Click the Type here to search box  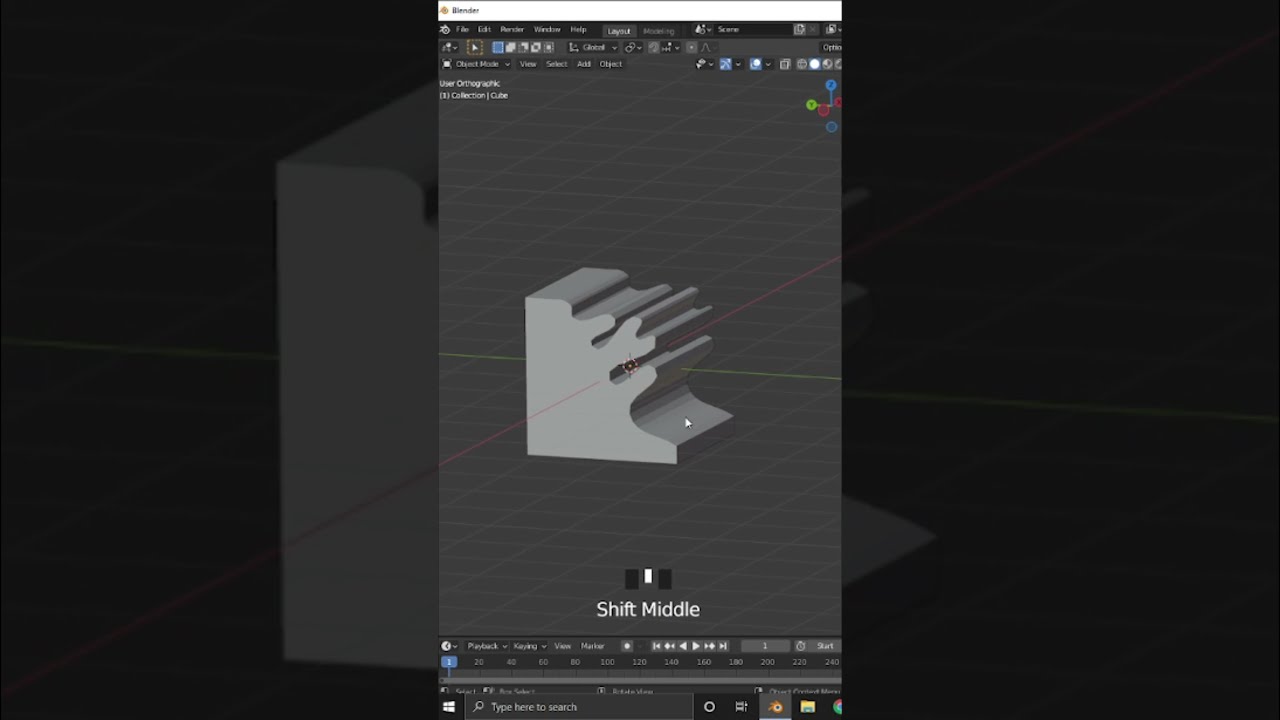tap(578, 707)
